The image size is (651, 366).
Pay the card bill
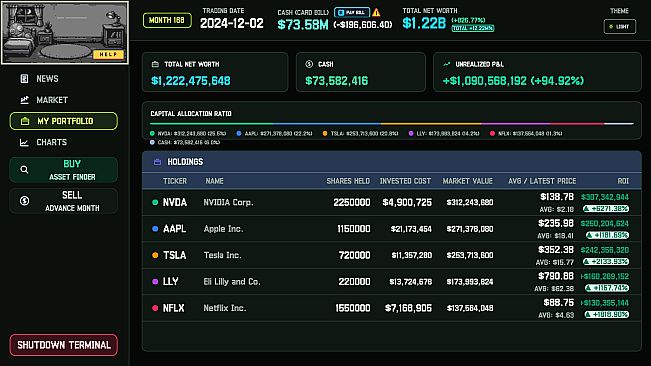tap(352, 12)
